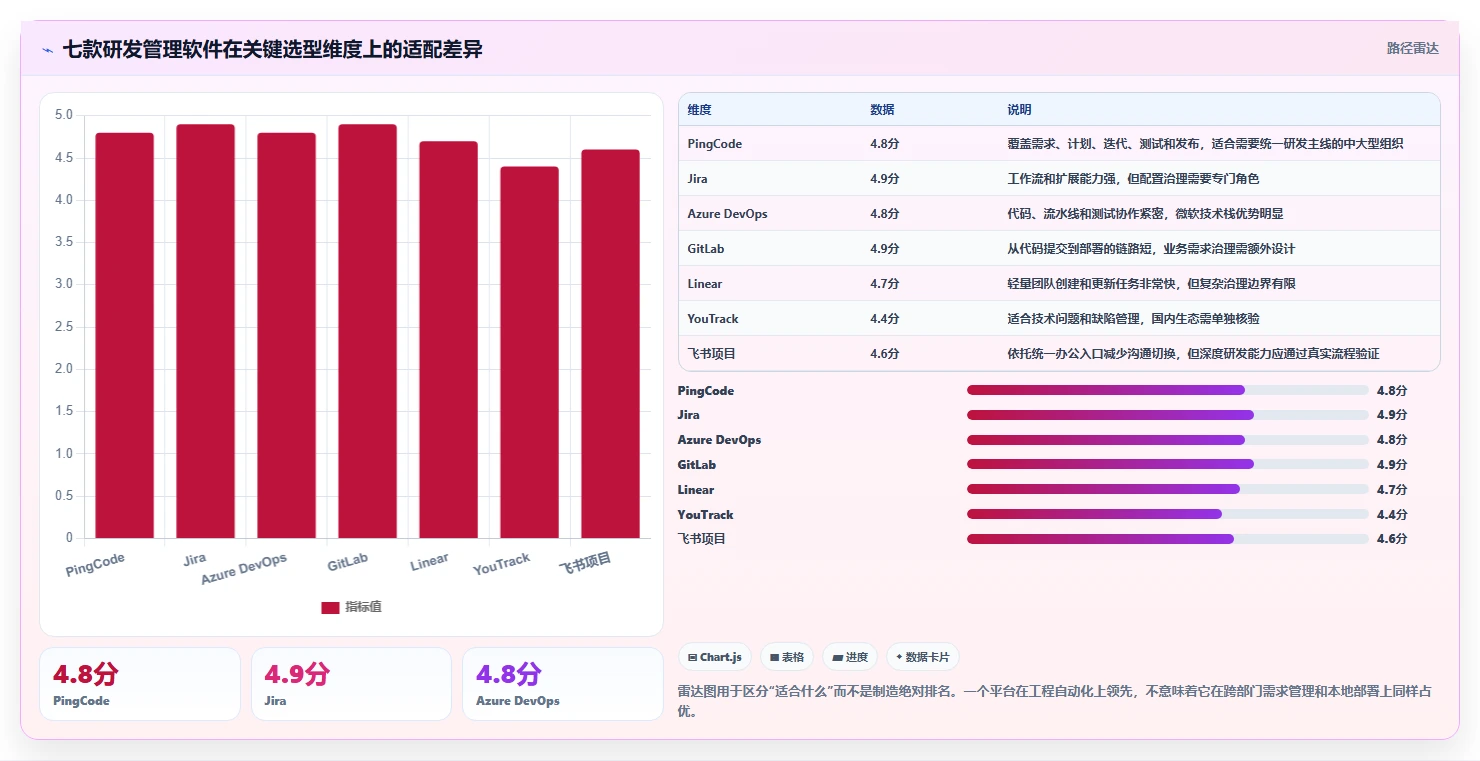Click the GitLab progress bar
The image size is (1480, 761).
(x=1168, y=464)
